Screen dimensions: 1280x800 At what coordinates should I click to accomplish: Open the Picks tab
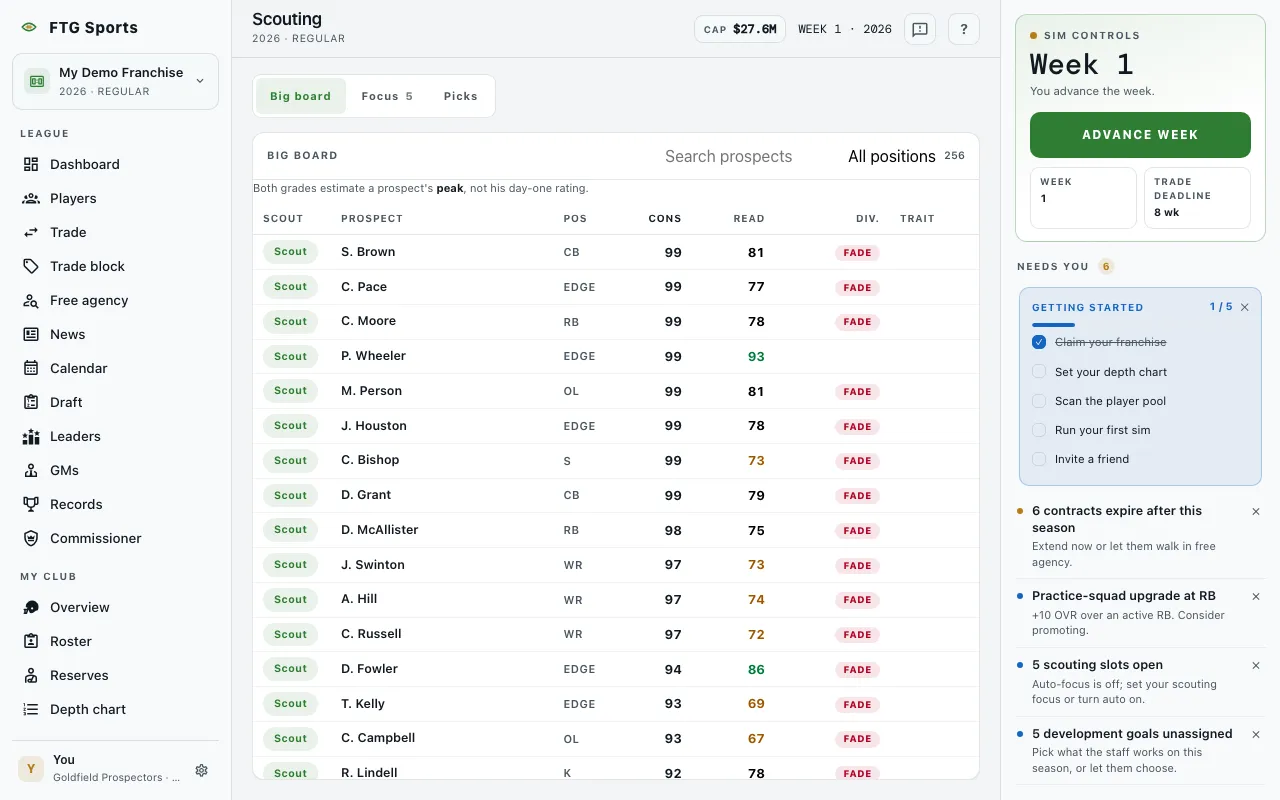click(461, 96)
